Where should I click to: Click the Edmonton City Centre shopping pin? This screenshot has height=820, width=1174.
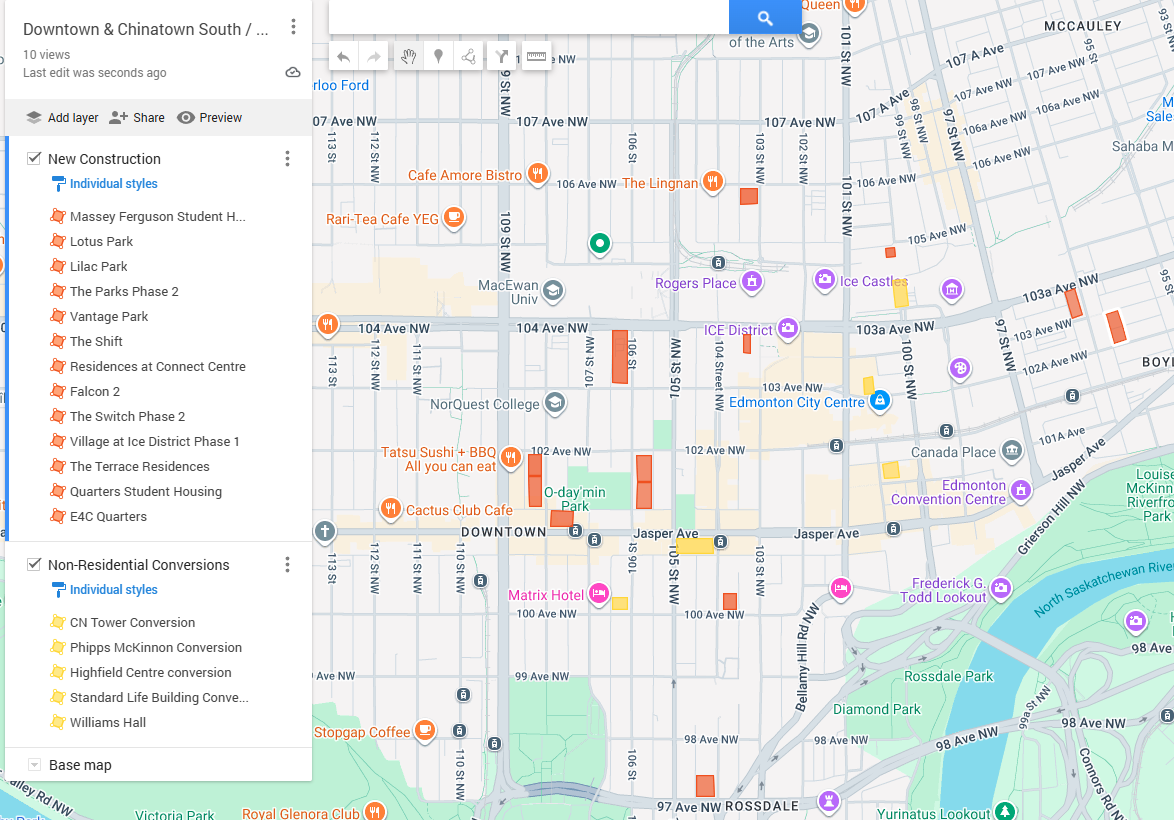tap(880, 400)
